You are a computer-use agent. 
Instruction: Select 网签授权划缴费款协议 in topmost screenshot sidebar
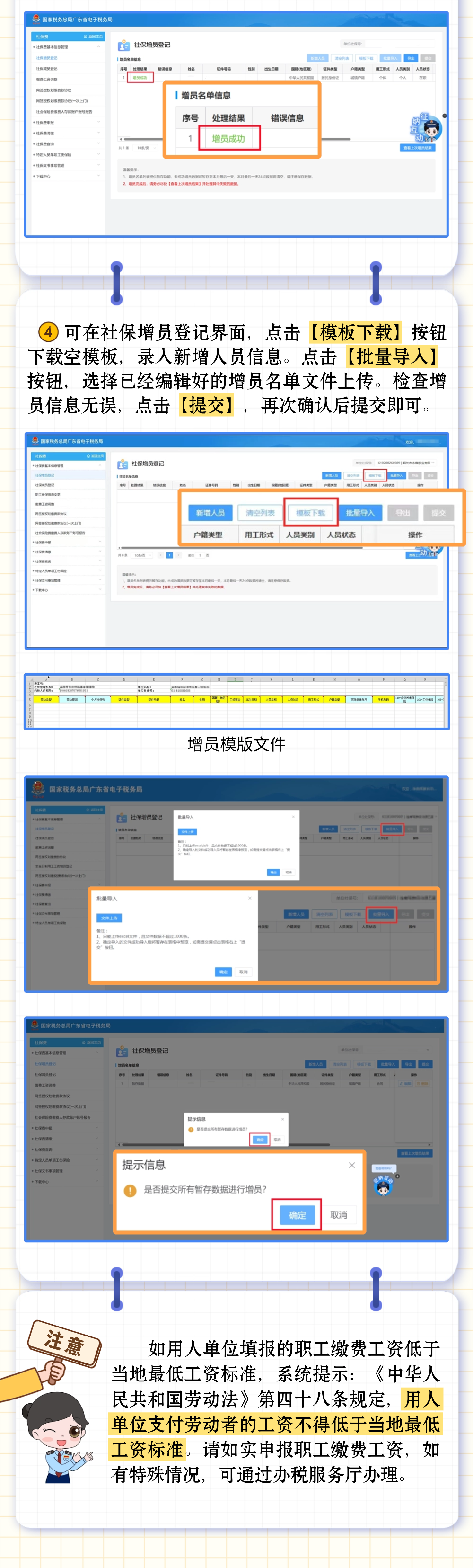[x=53, y=90]
